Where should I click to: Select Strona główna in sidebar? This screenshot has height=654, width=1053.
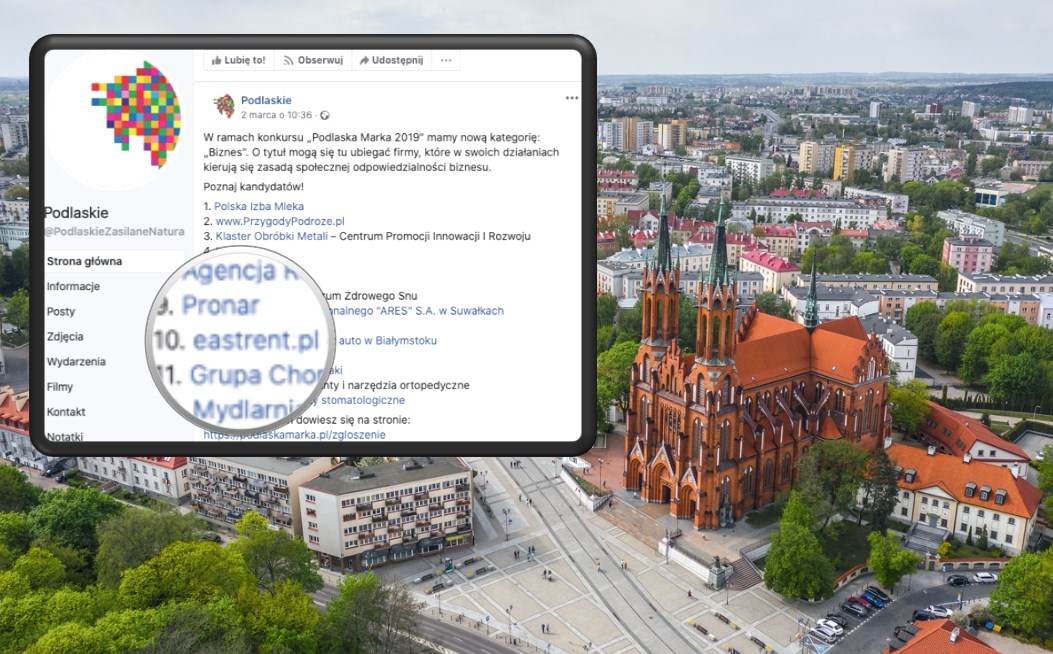(x=84, y=262)
